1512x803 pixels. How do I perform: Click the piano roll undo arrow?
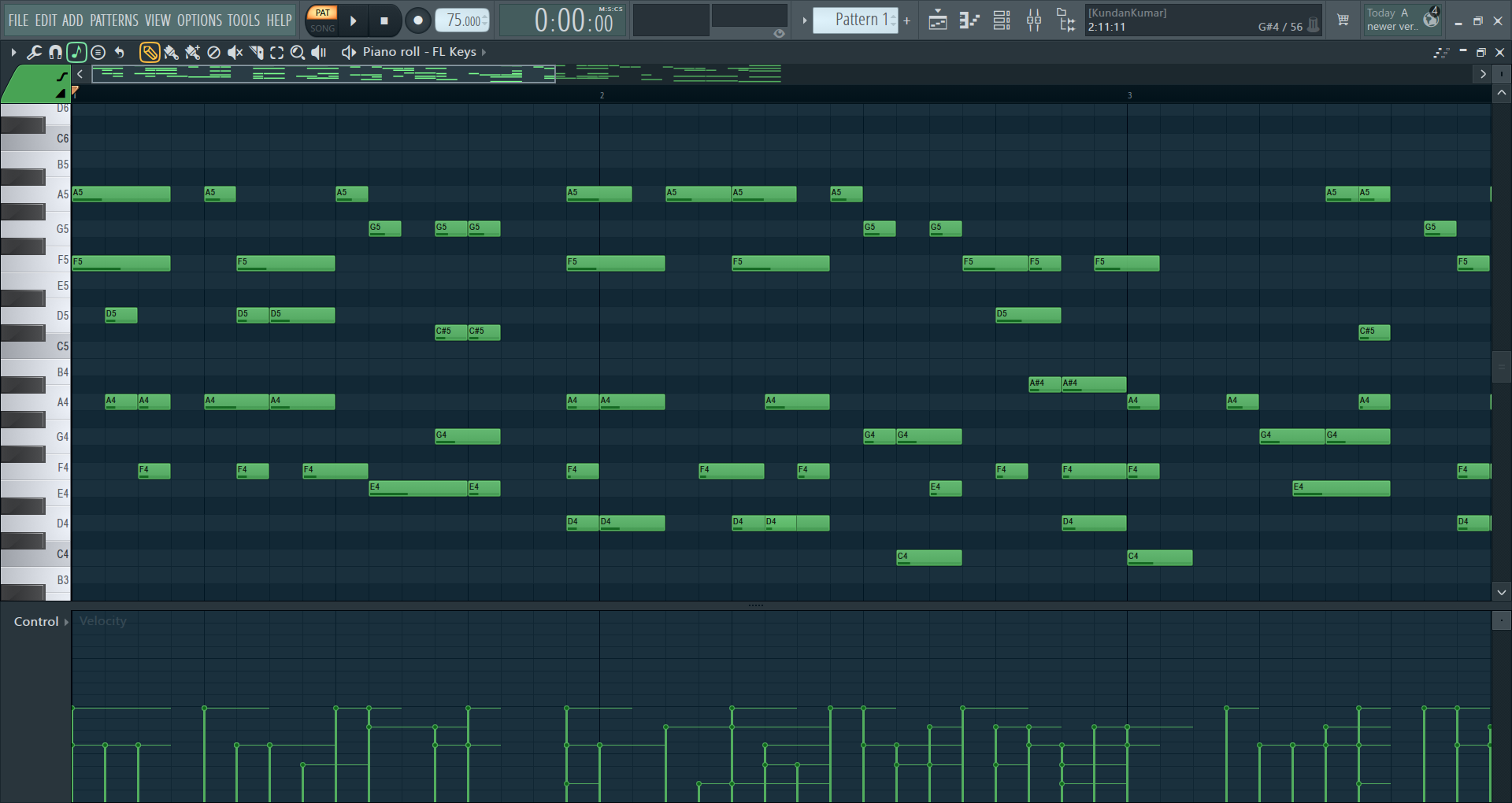coord(120,52)
